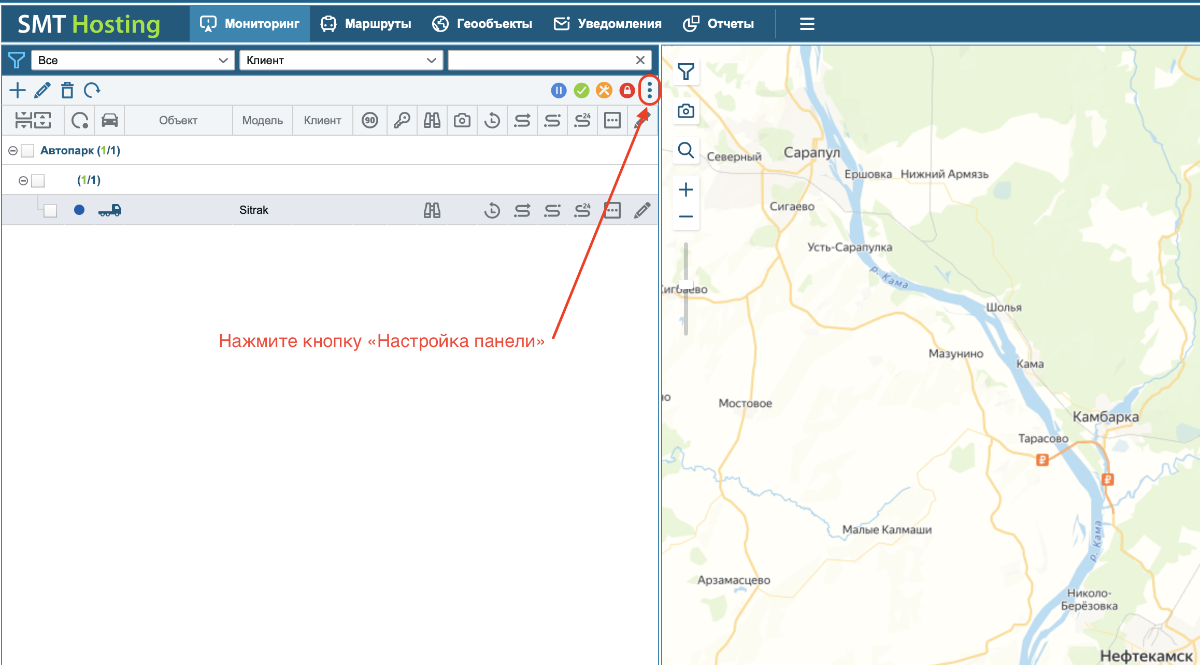Collapse the Автопарк tree group
The image size is (1200, 665).
pos(12,151)
